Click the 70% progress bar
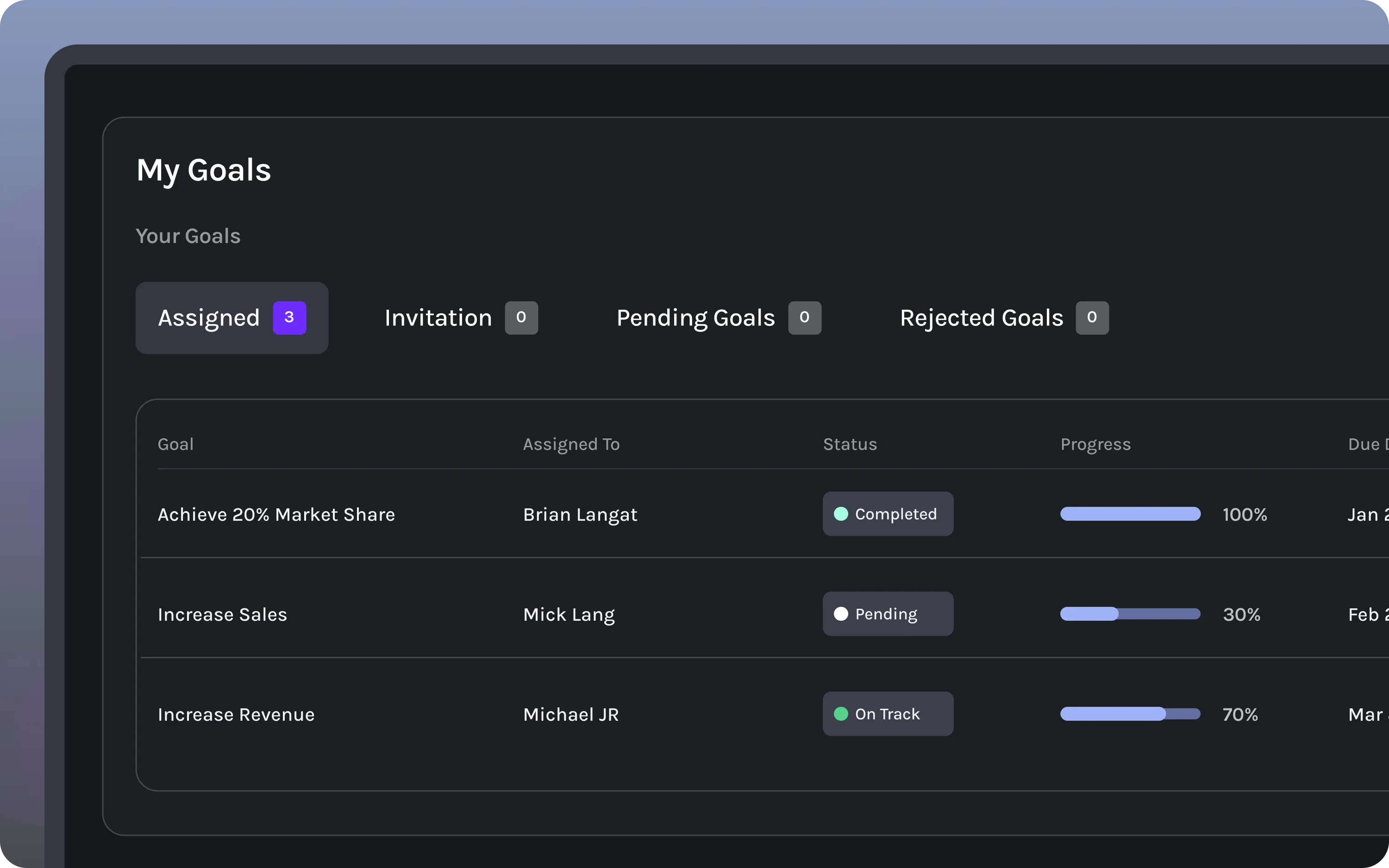Screen dimensions: 1389x868 click(1130, 713)
